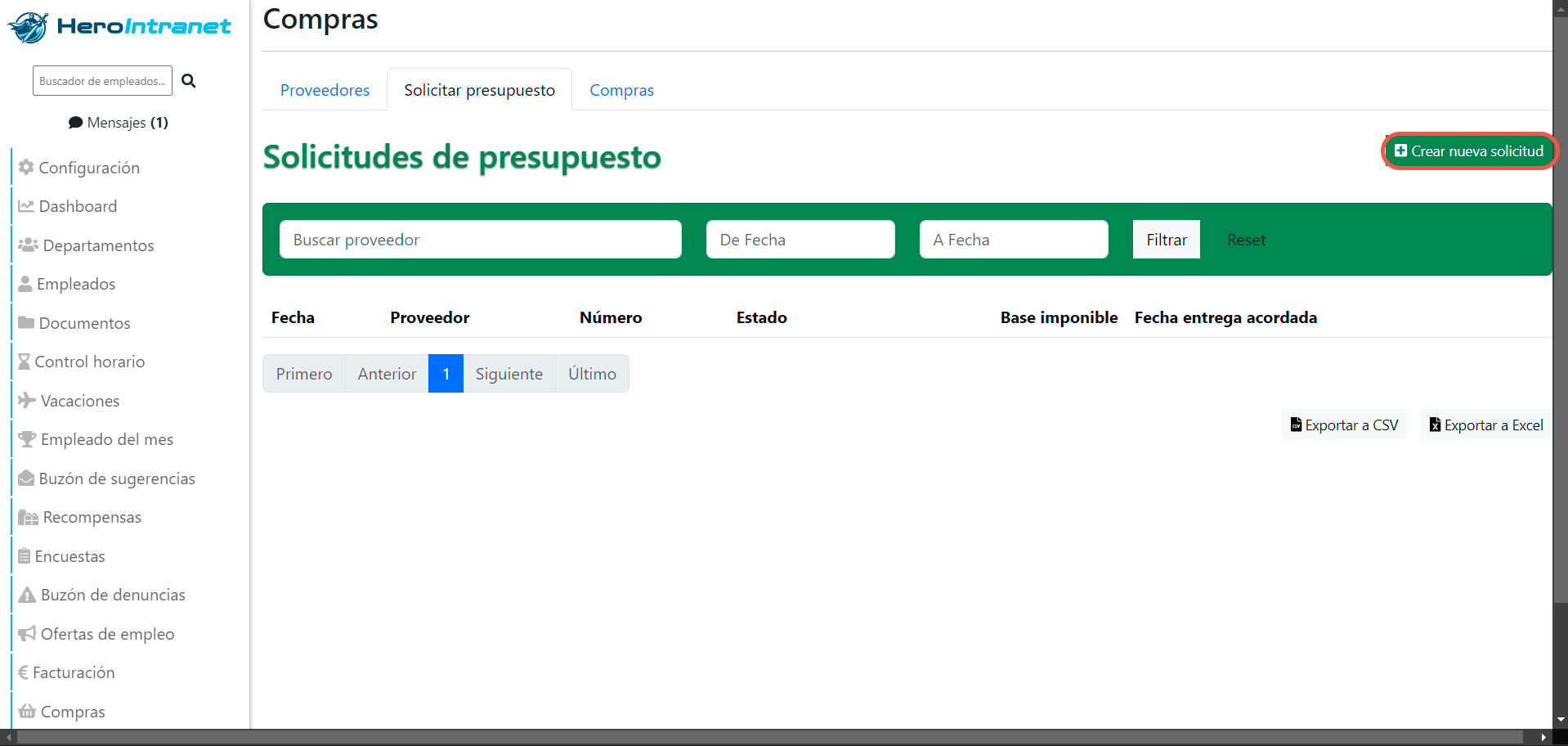Image resolution: width=1568 pixels, height=746 pixels.
Task: Open the Mensajes (1) link
Action: tap(119, 123)
